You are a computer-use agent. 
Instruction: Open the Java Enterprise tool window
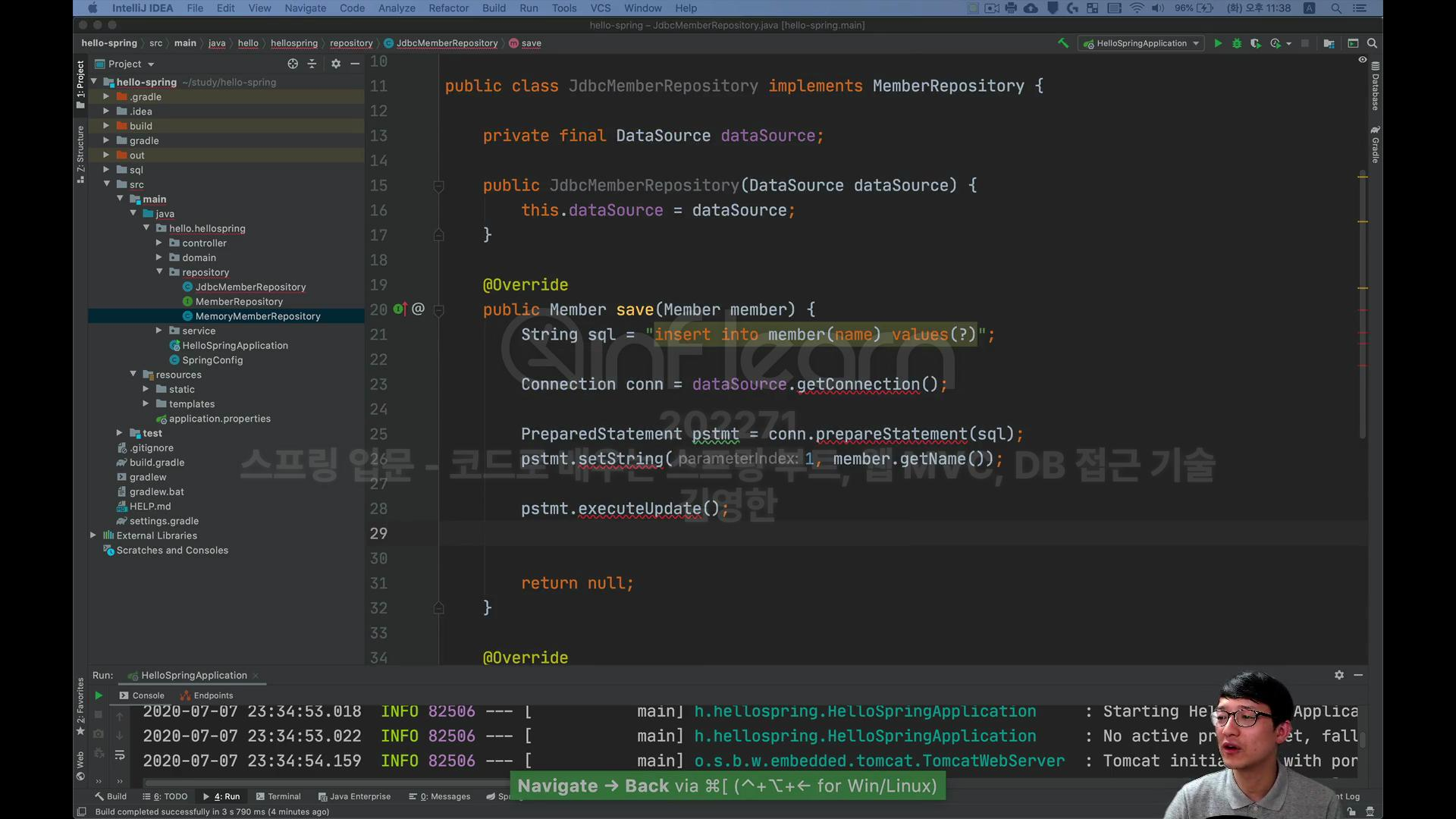pyautogui.click(x=354, y=796)
